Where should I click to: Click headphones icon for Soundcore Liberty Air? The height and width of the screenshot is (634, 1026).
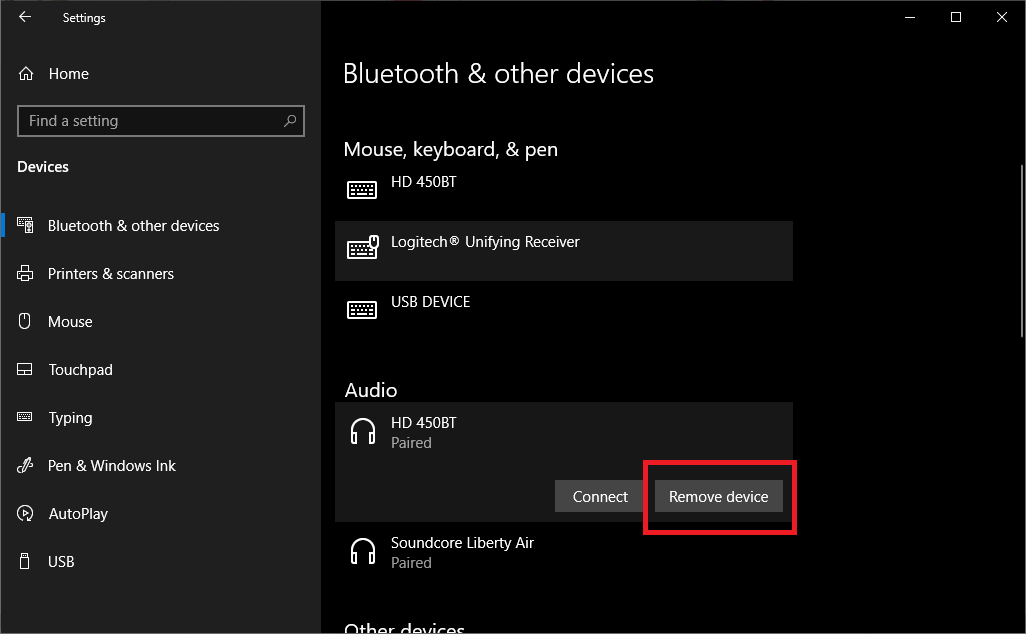point(363,552)
